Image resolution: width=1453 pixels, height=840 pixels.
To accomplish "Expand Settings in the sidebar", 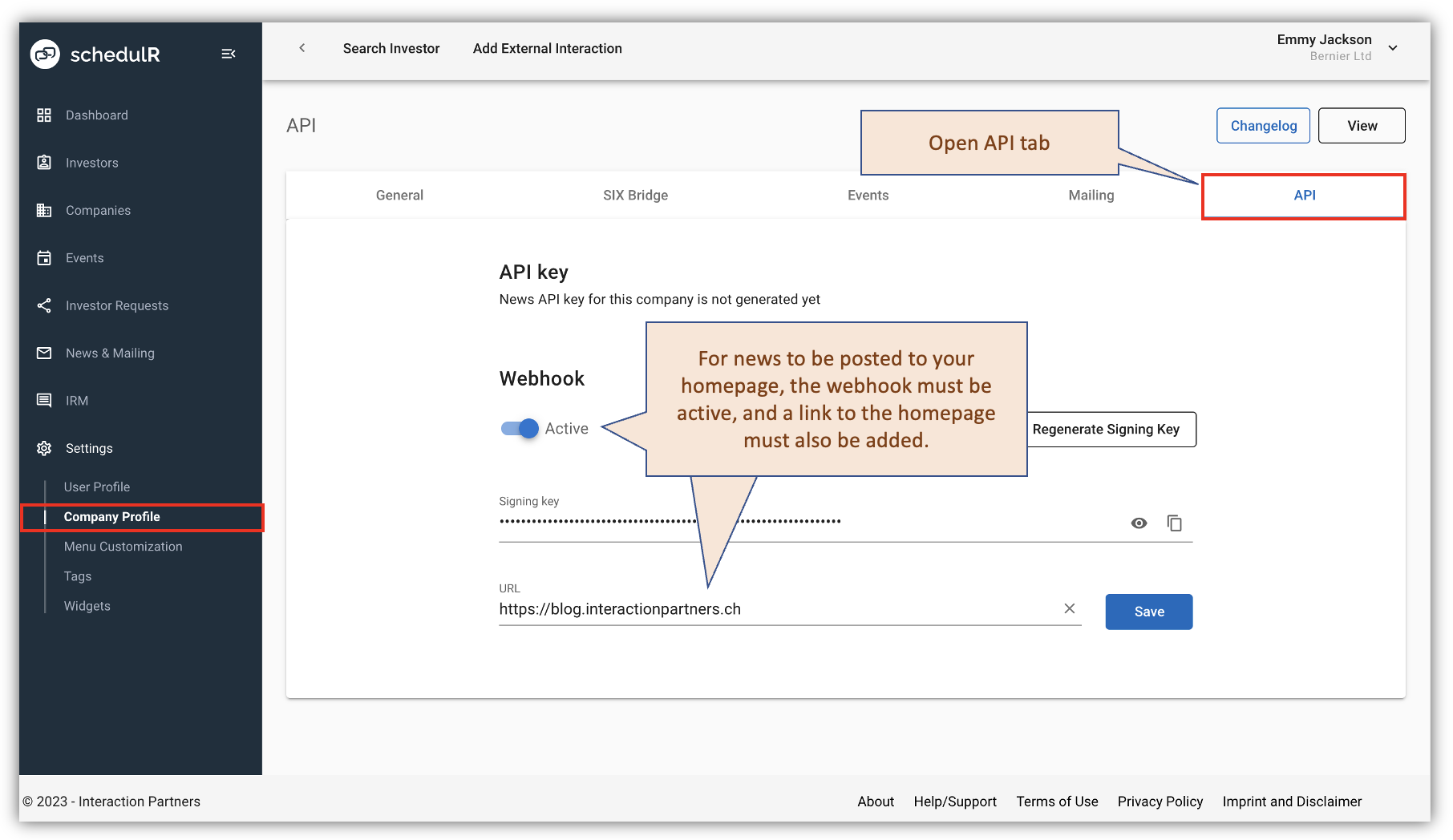I will (88, 448).
